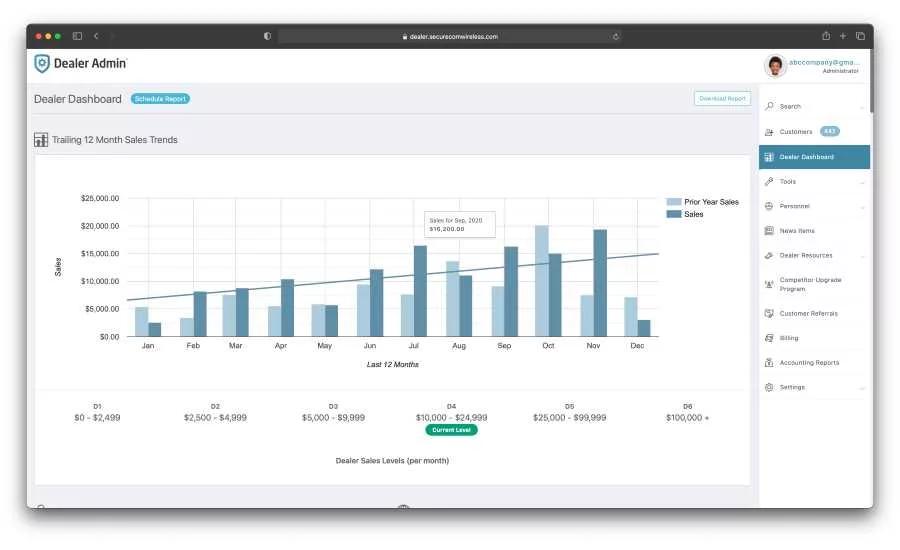This screenshot has width=900, height=550.
Task: Click the Dealer Admin shield logo
Action: pos(42,63)
